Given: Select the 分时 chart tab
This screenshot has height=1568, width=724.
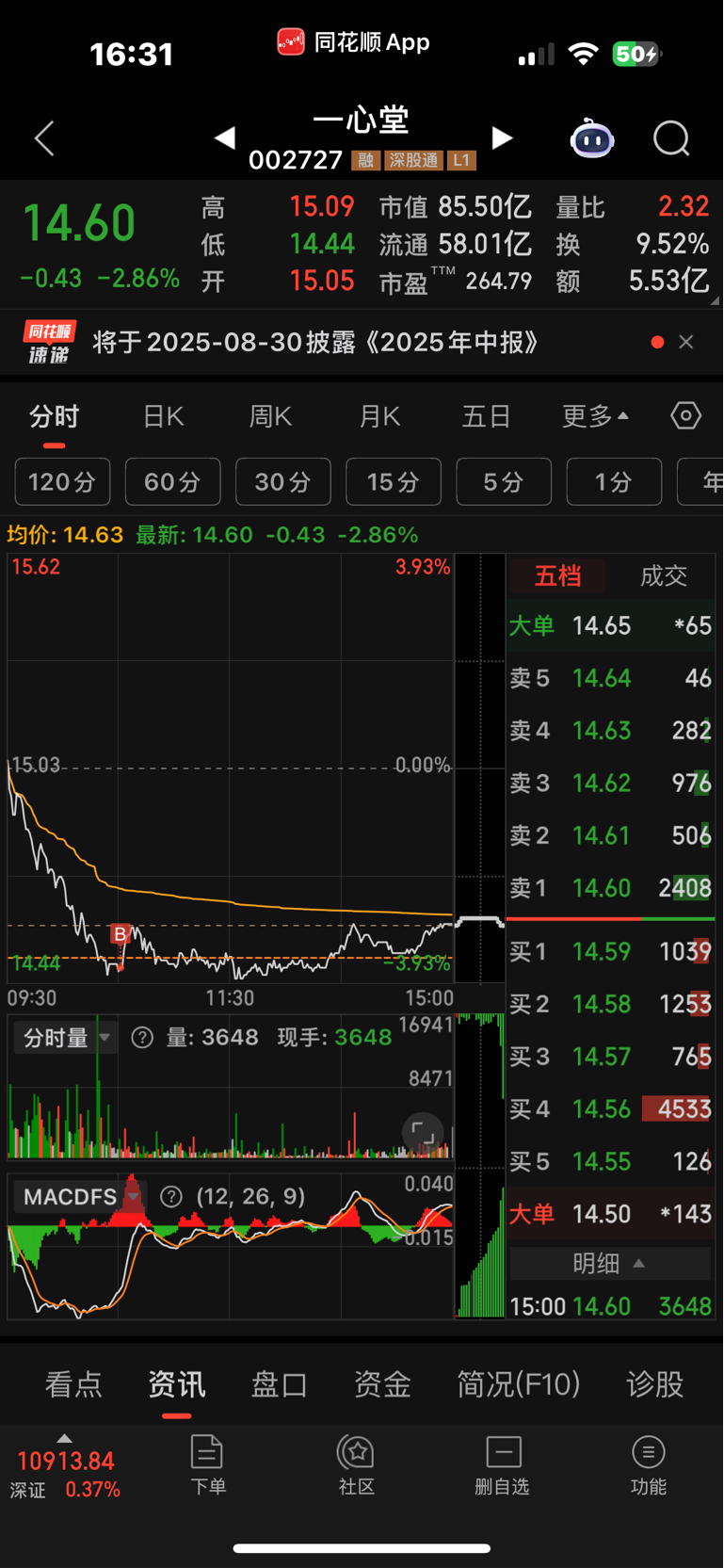Looking at the screenshot, I should (x=54, y=416).
